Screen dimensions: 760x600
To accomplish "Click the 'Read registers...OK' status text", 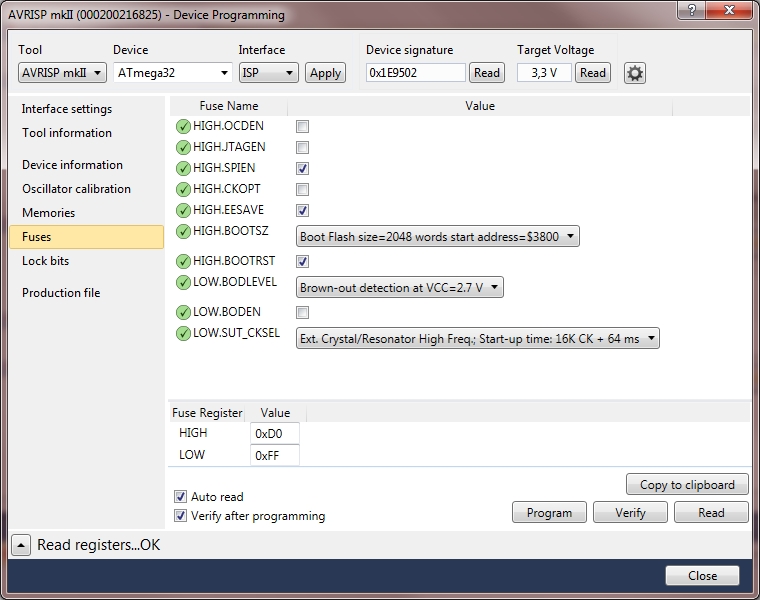I will (98, 545).
